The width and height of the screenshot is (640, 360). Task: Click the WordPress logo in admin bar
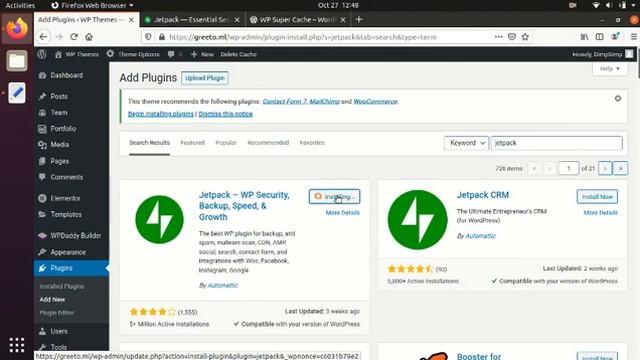[x=42, y=54]
